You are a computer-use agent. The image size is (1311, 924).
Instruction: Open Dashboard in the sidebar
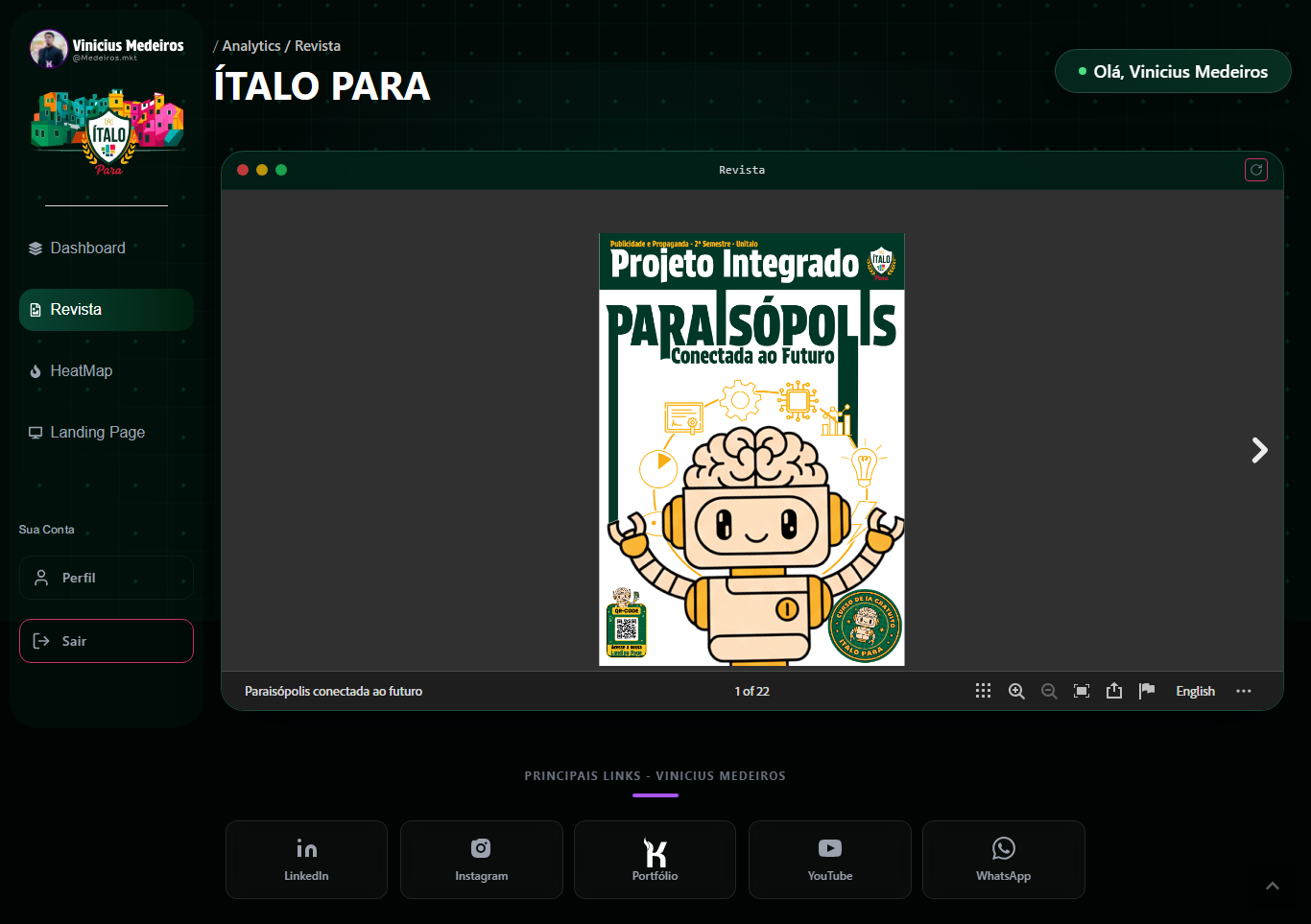[x=87, y=248]
